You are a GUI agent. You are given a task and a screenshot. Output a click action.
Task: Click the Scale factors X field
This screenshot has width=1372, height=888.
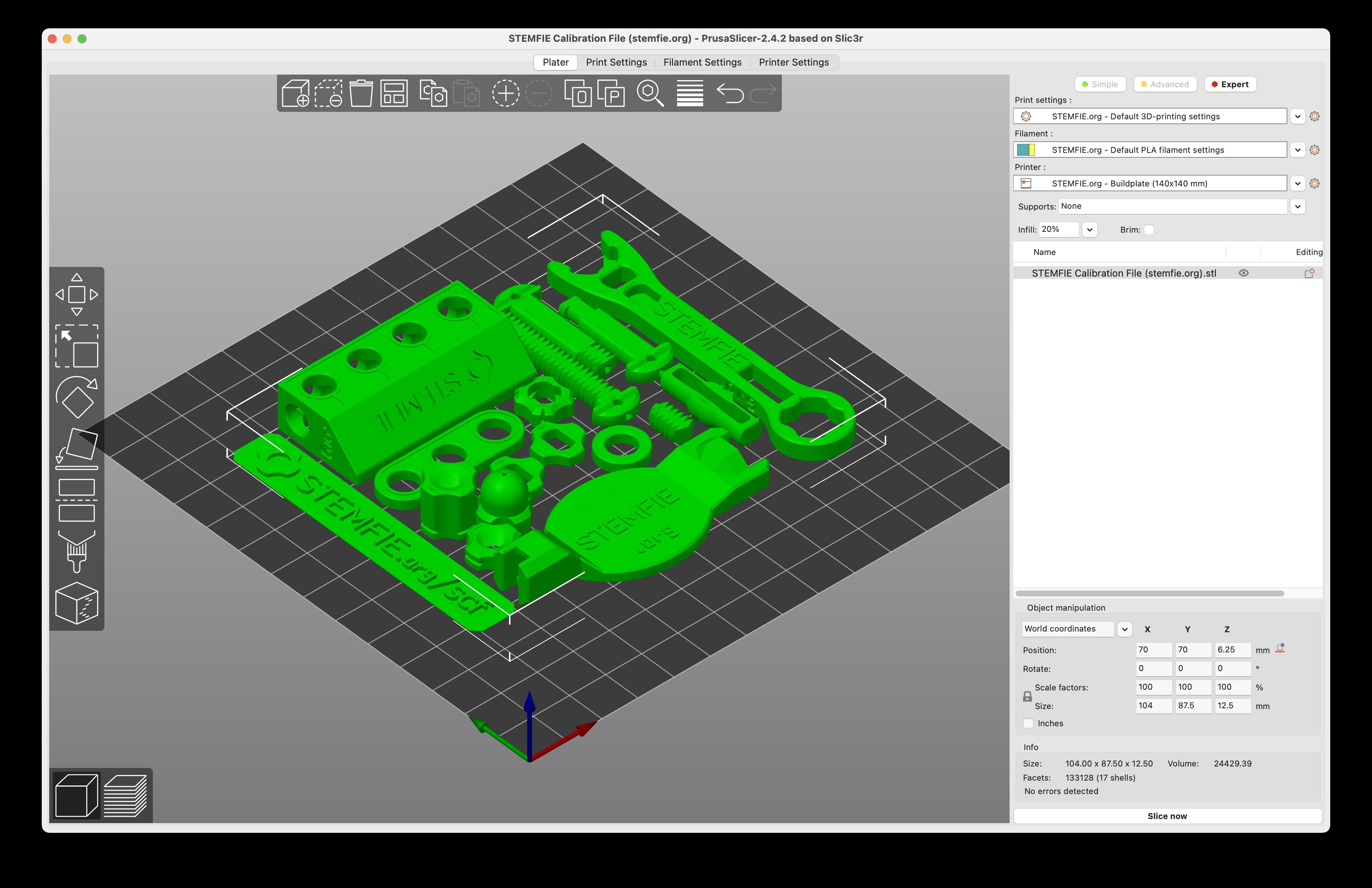click(1154, 687)
